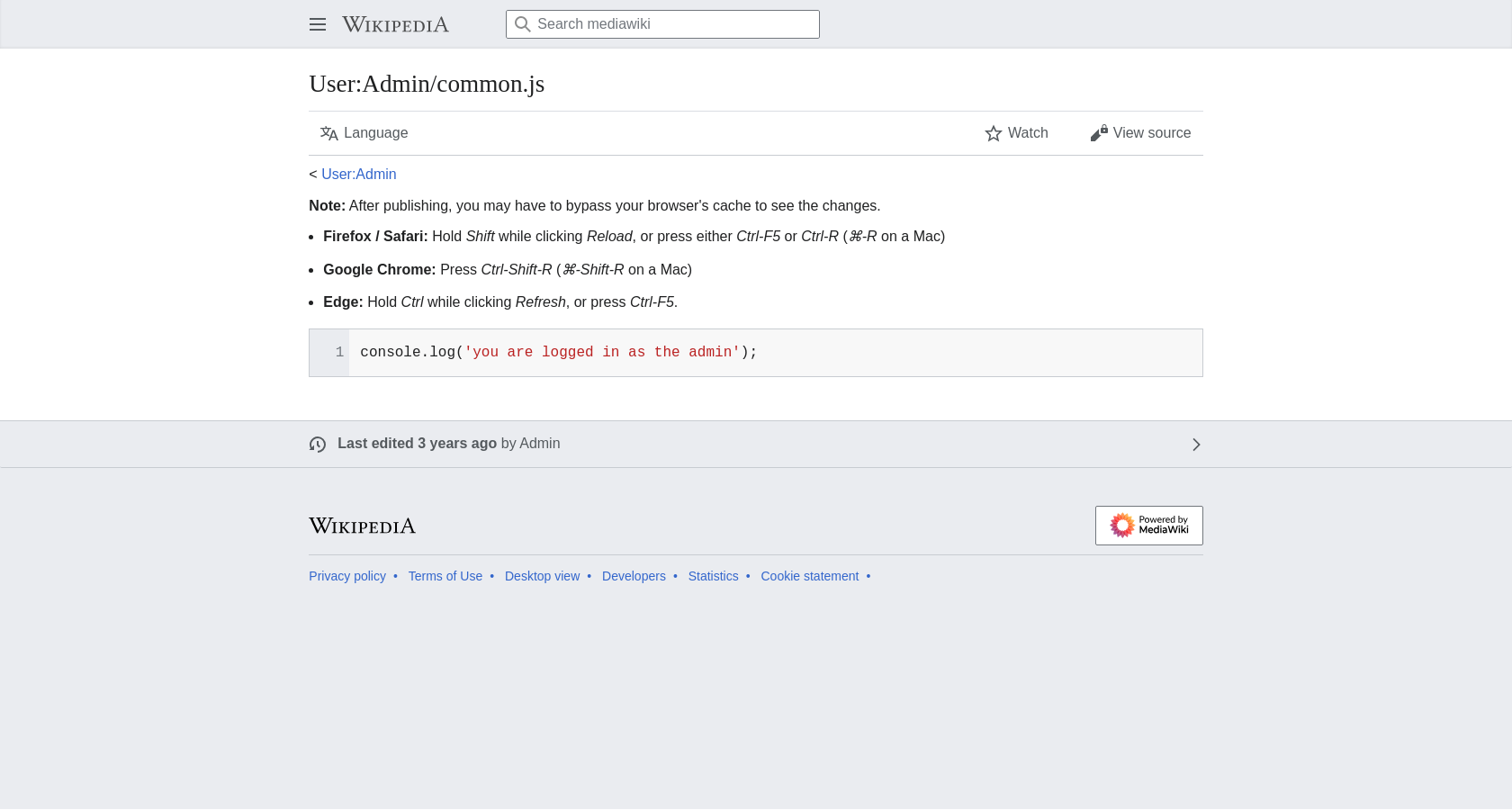Open the Powered by MediaWiki badge

(x=1149, y=526)
